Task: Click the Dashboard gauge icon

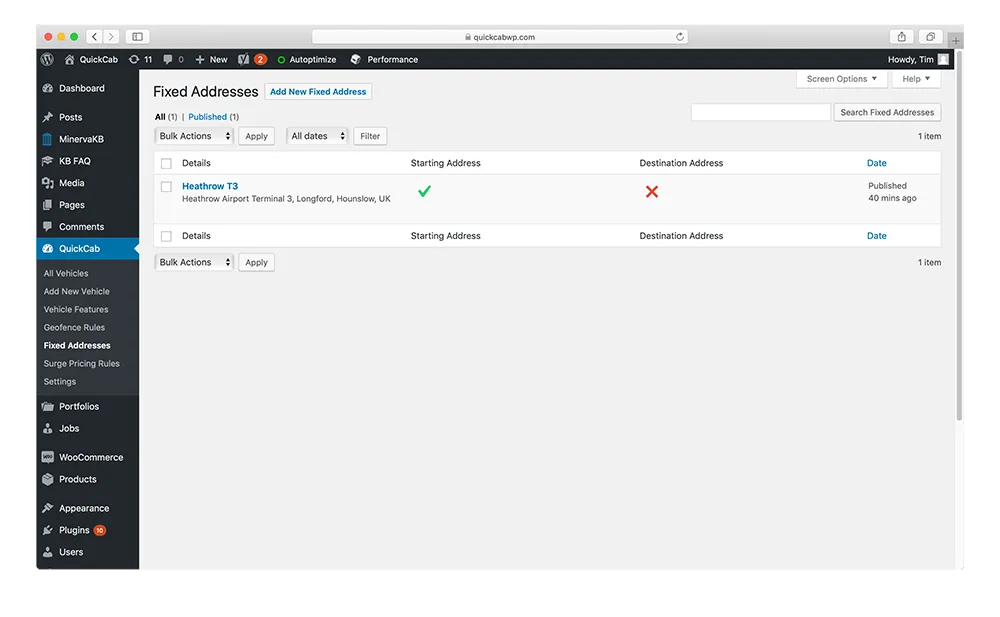Action: click(x=48, y=88)
